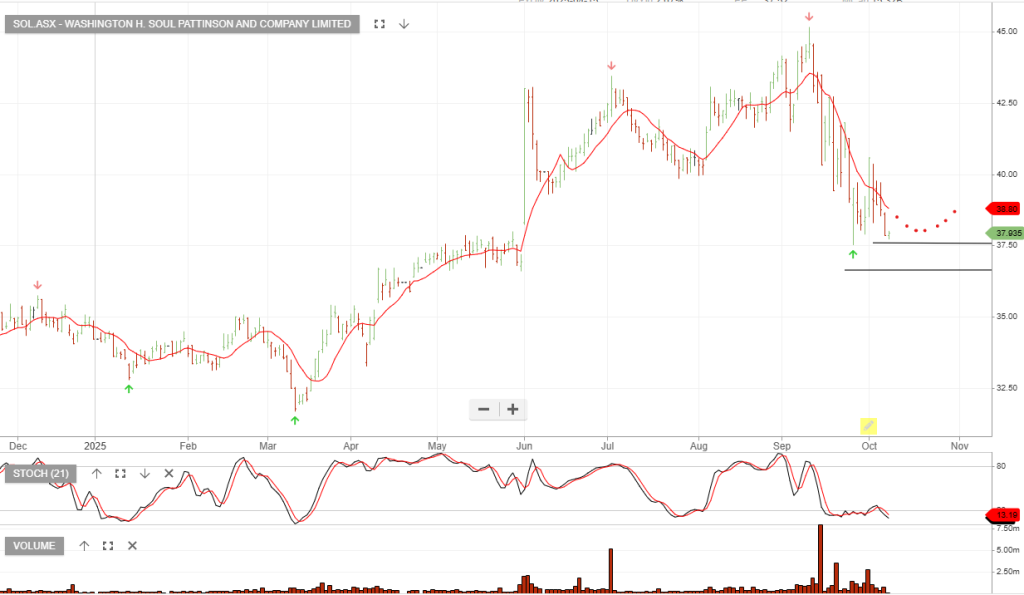Image resolution: width=1024 pixels, height=595 pixels.
Task: Click the green 37.935 current price tag
Action: pos(1004,233)
